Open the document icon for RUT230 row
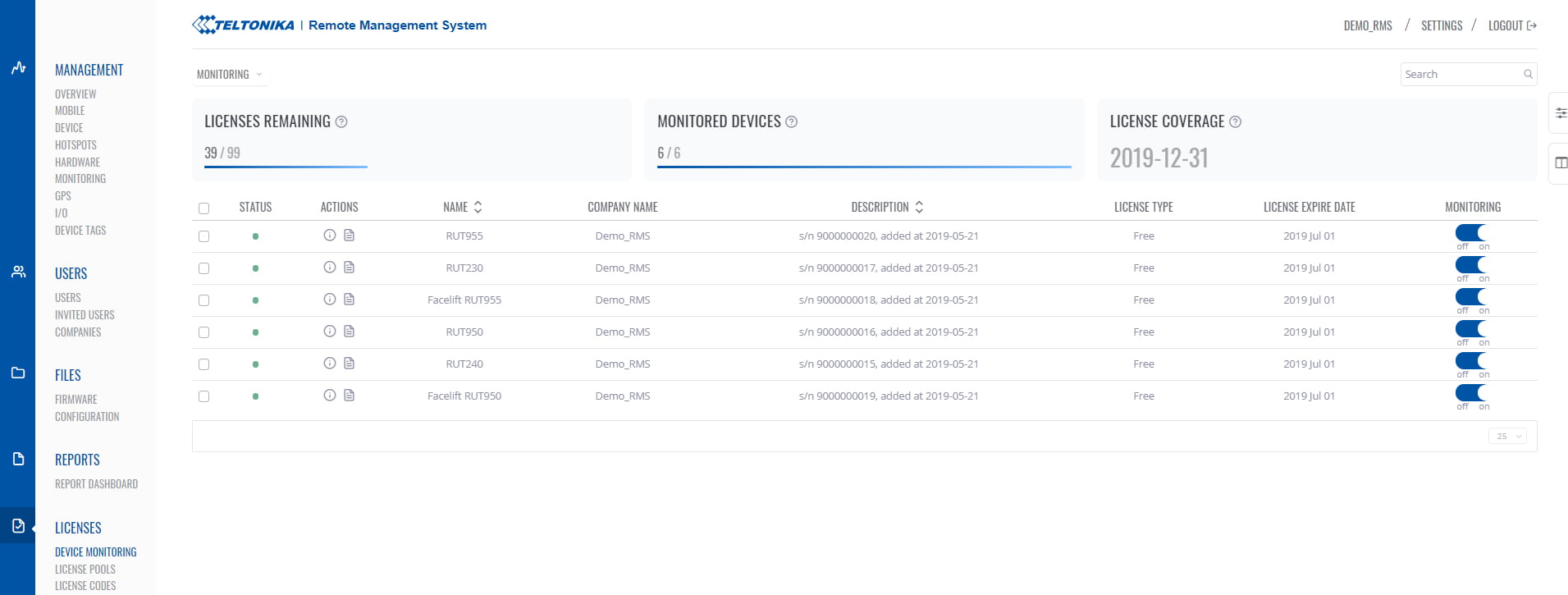The height and width of the screenshot is (595, 1568). pyautogui.click(x=349, y=268)
